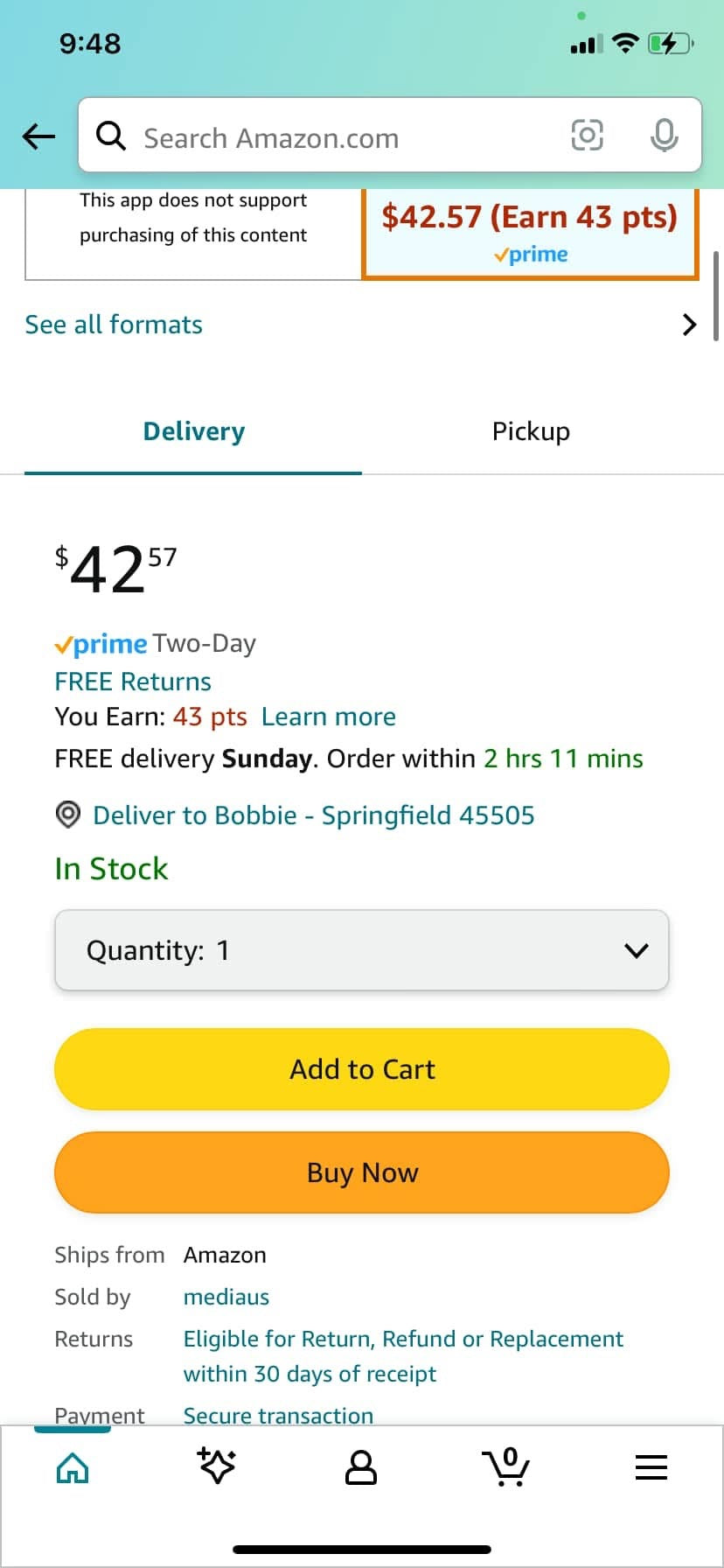Select the Delivery tab
Screen dimensions: 724x1568
[193, 431]
